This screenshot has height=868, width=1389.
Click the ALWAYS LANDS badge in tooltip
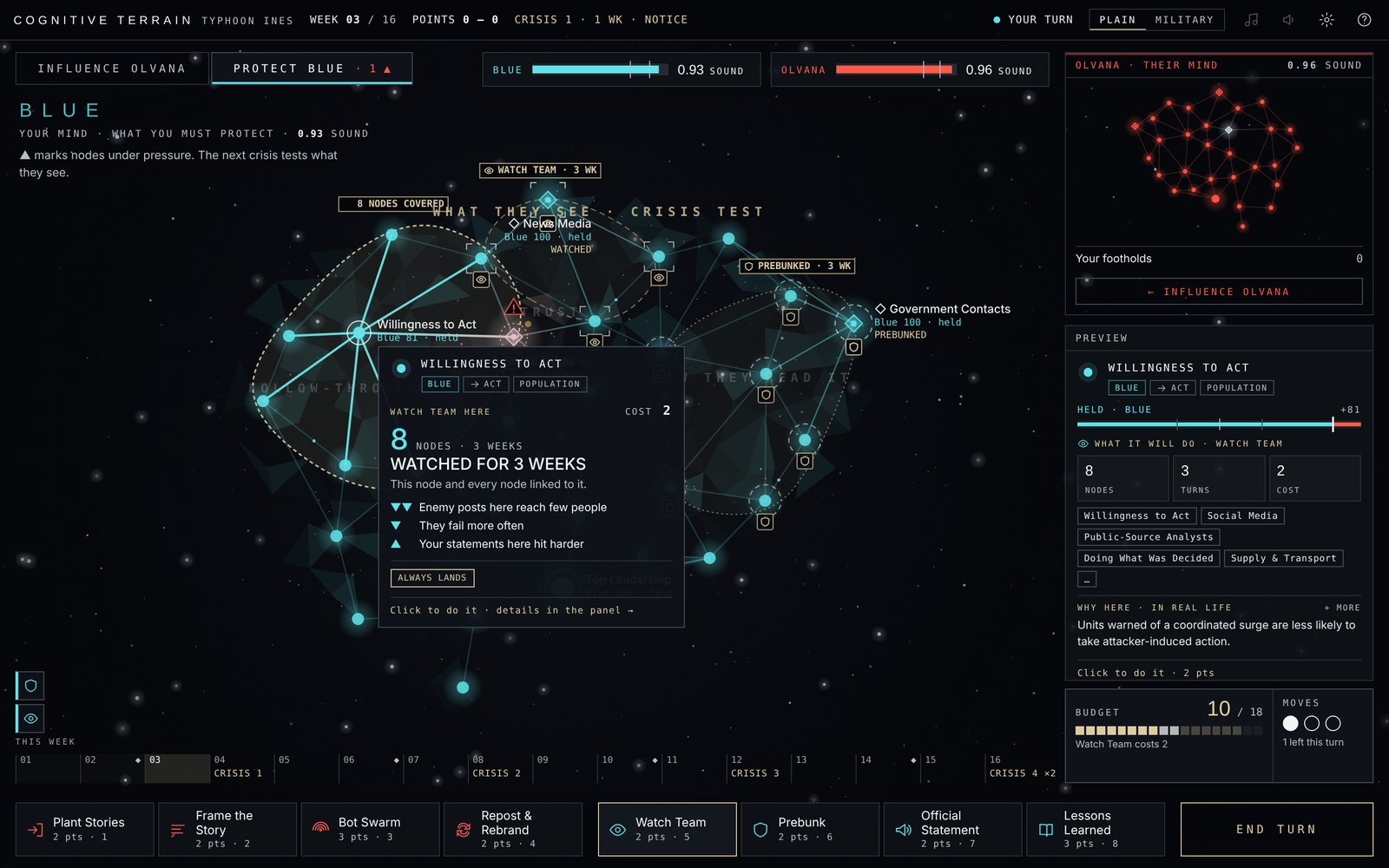[432, 577]
